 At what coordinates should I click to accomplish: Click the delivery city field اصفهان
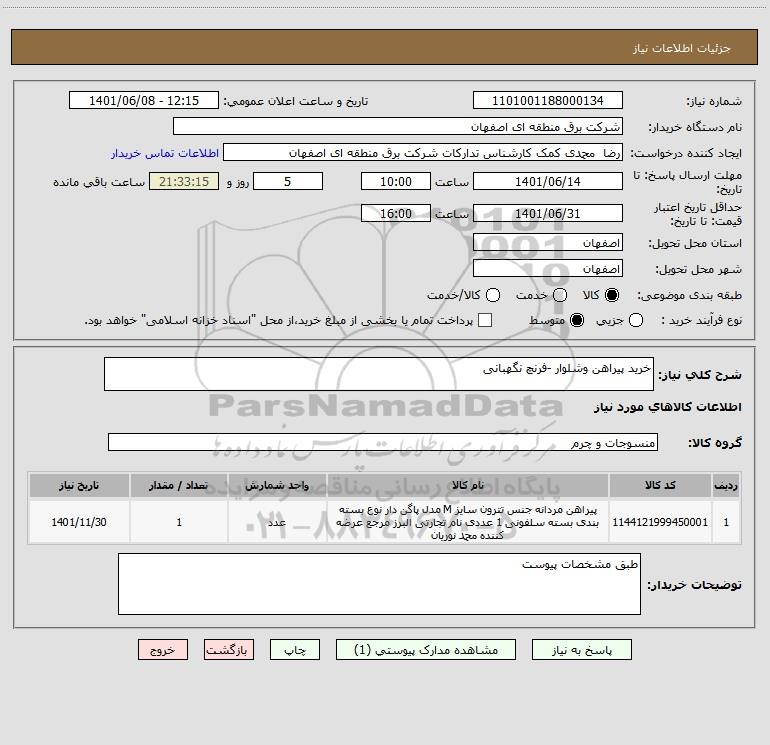coord(548,268)
